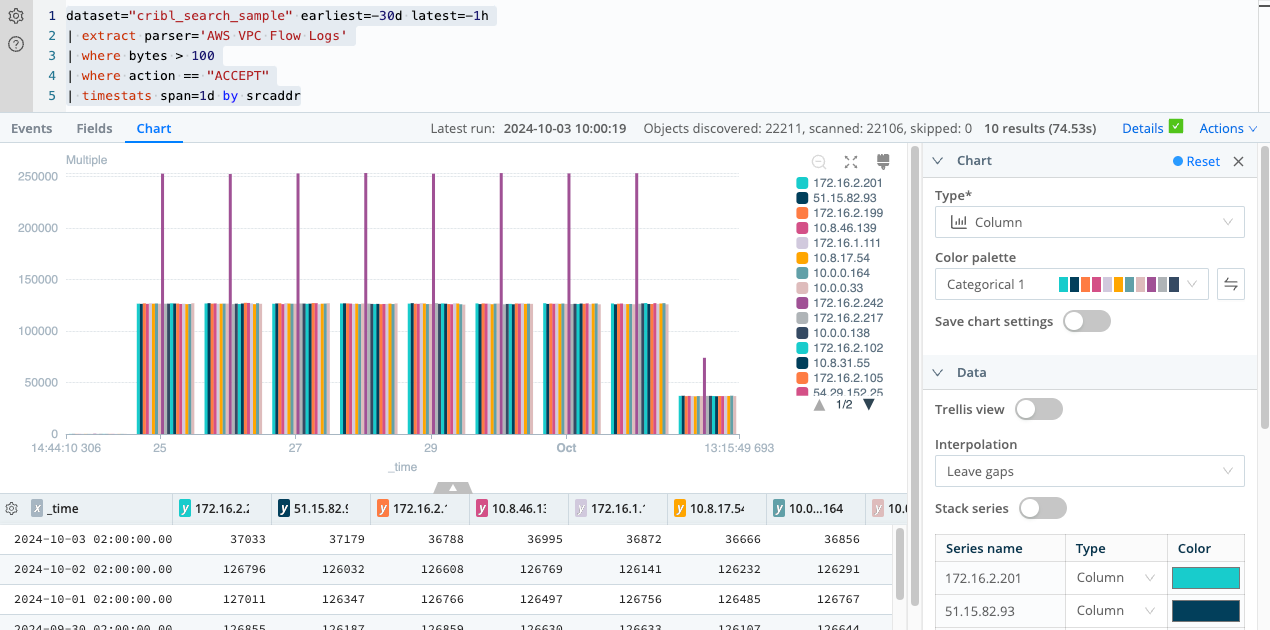This screenshot has height=630, width=1270.
Task: Open the Actions menu
Action: 1221,128
